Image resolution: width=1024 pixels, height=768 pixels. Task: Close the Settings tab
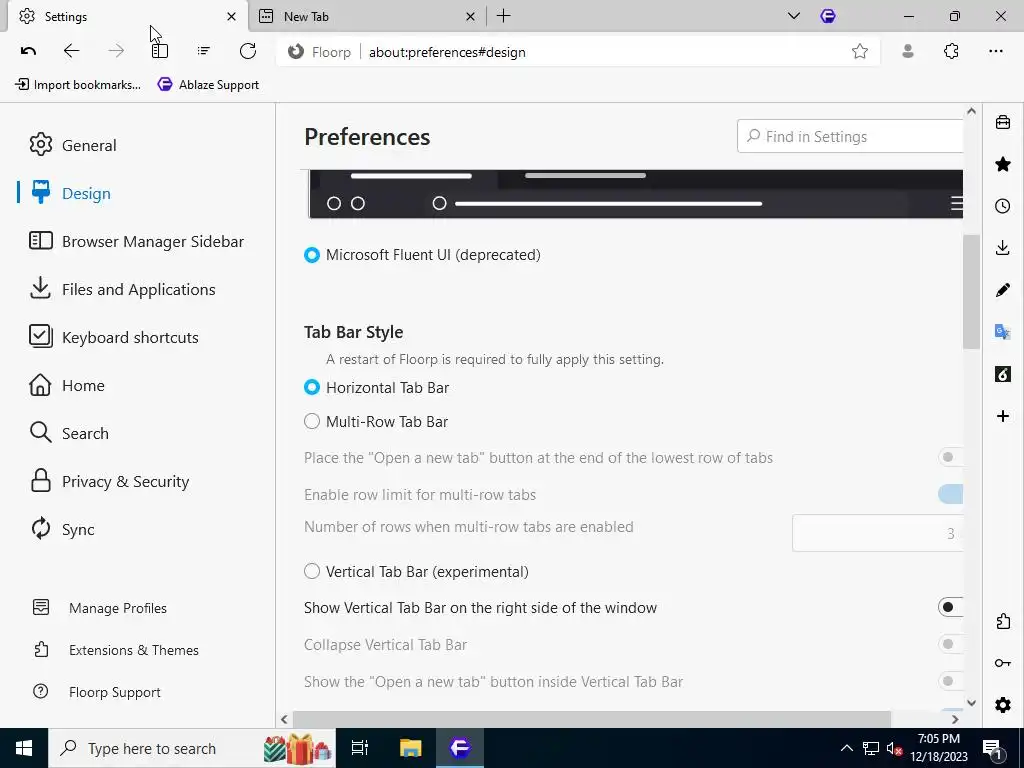(x=231, y=16)
